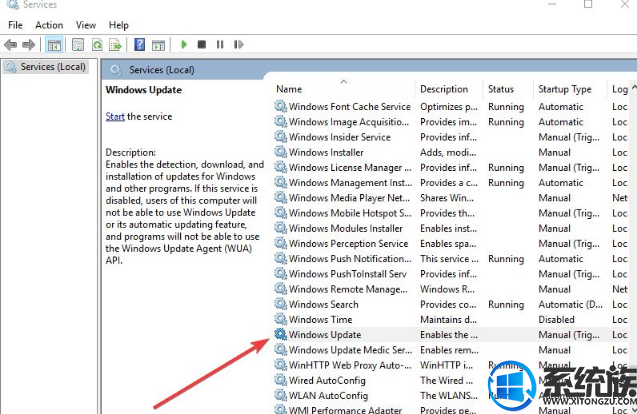This screenshot has width=637, height=414.
Task: Open the File menu
Action: click(15, 25)
